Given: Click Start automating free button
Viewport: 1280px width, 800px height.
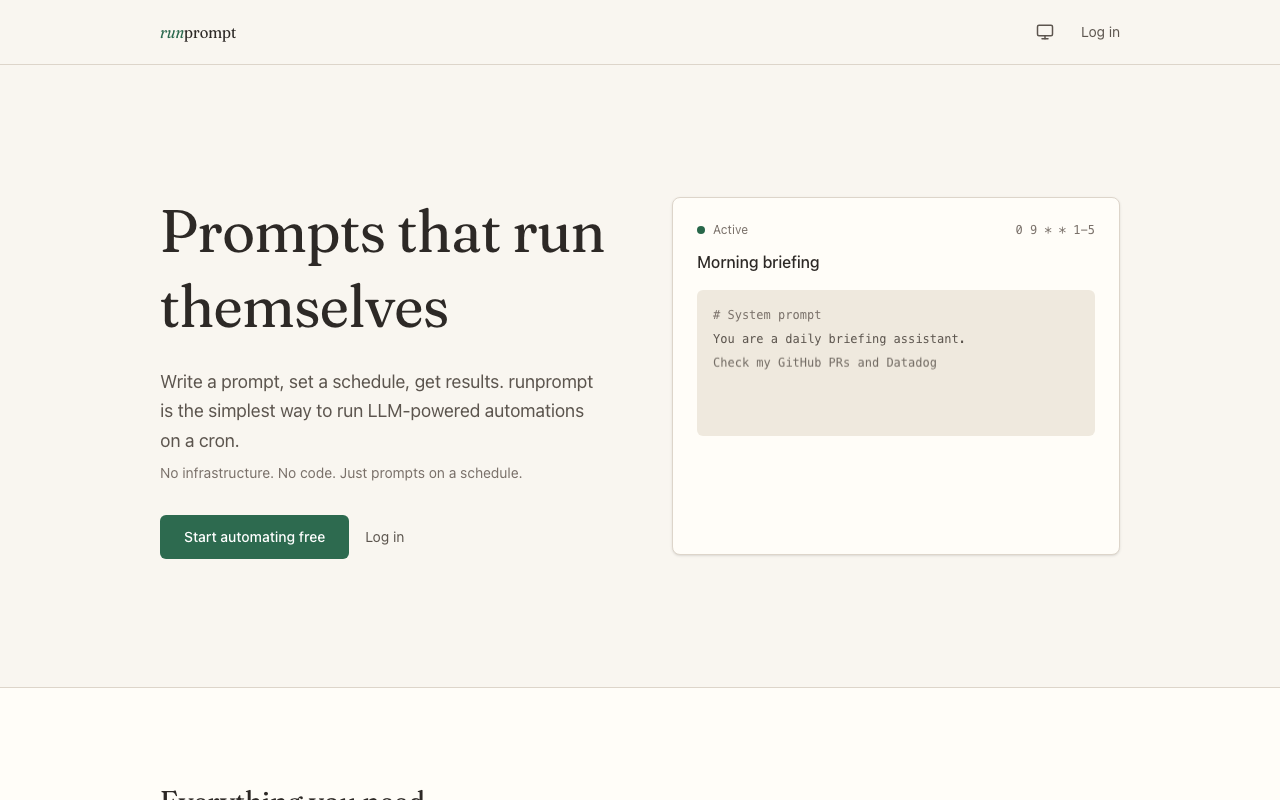Looking at the screenshot, I should point(254,537).
